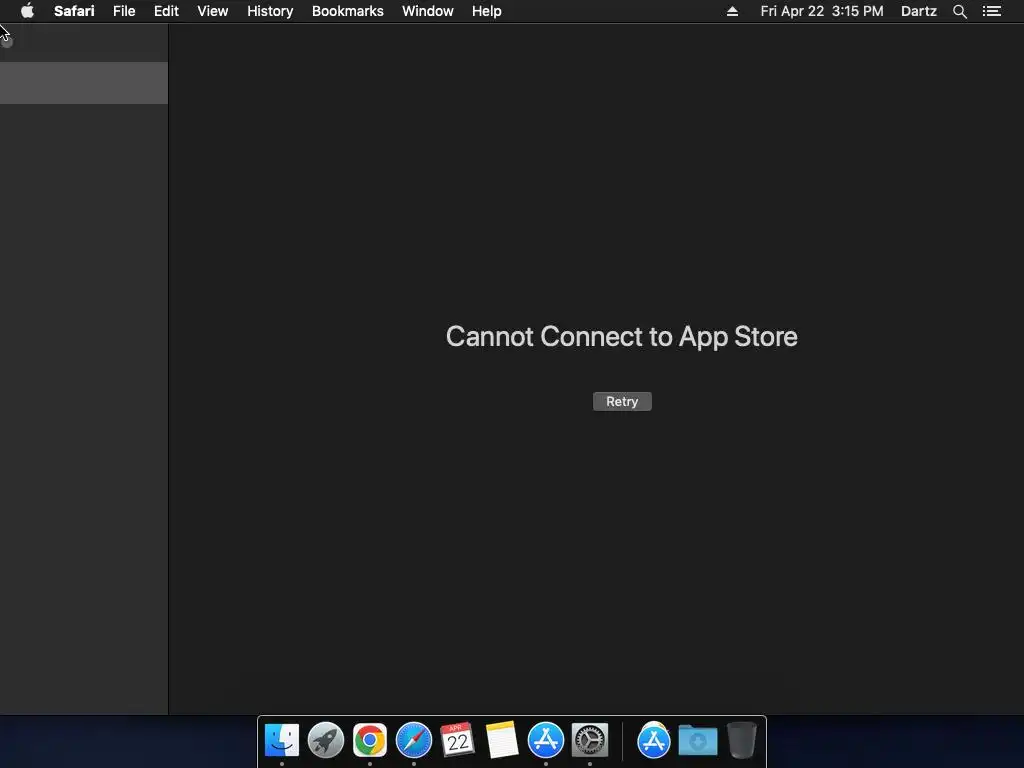Screen dimensions: 1024x768
Task: Open the History menu
Action: (270, 11)
